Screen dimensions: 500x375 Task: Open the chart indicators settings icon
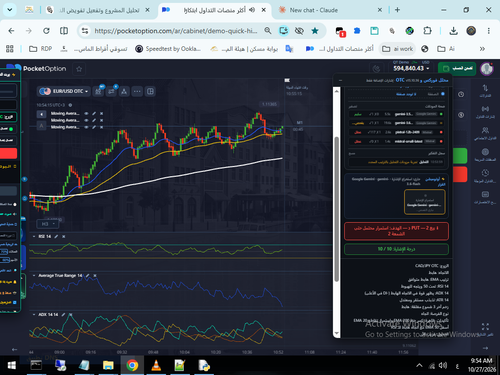pyautogui.click(x=98, y=91)
